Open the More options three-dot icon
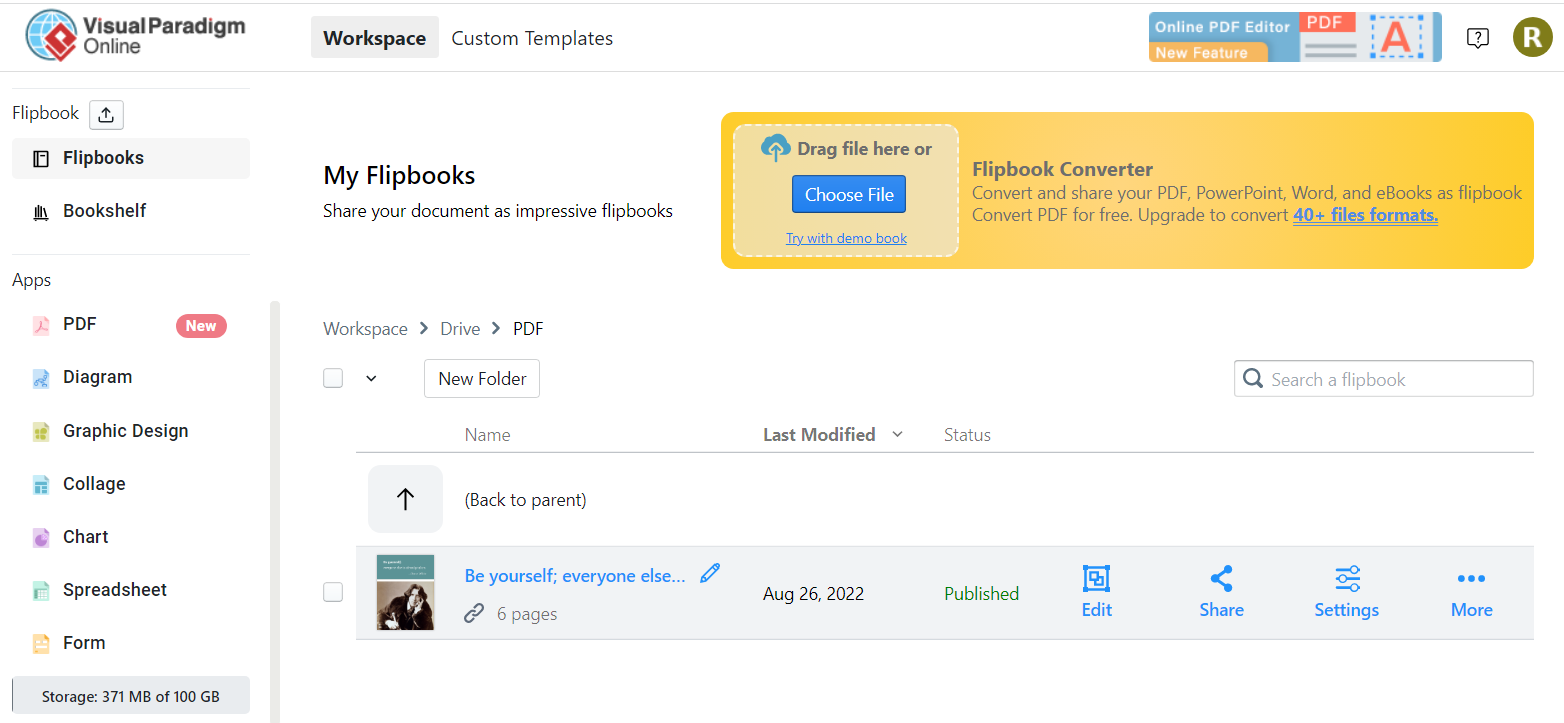This screenshot has height=723, width=1564. 1471,579
